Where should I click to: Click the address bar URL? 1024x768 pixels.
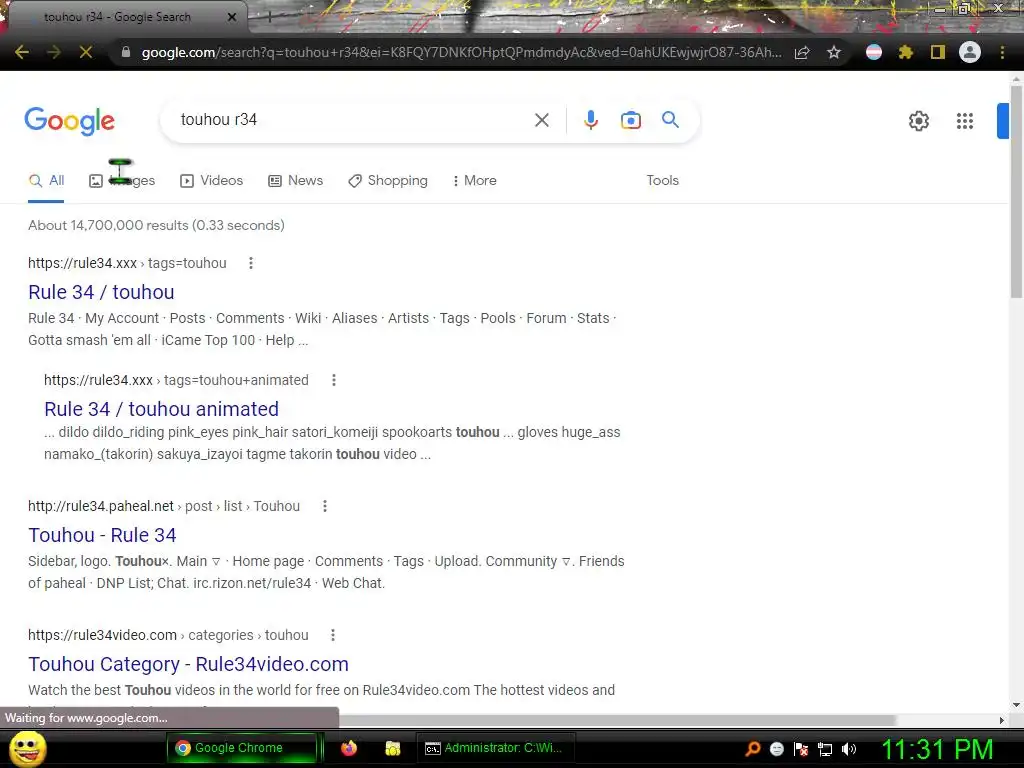460,52
